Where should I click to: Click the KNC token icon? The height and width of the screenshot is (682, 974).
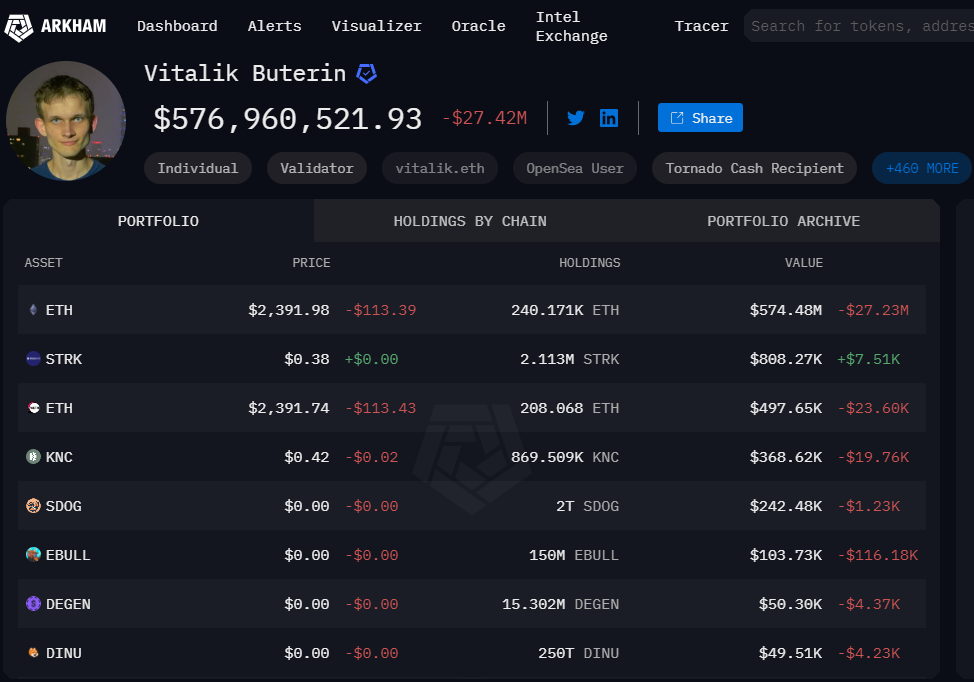[33, 457]
